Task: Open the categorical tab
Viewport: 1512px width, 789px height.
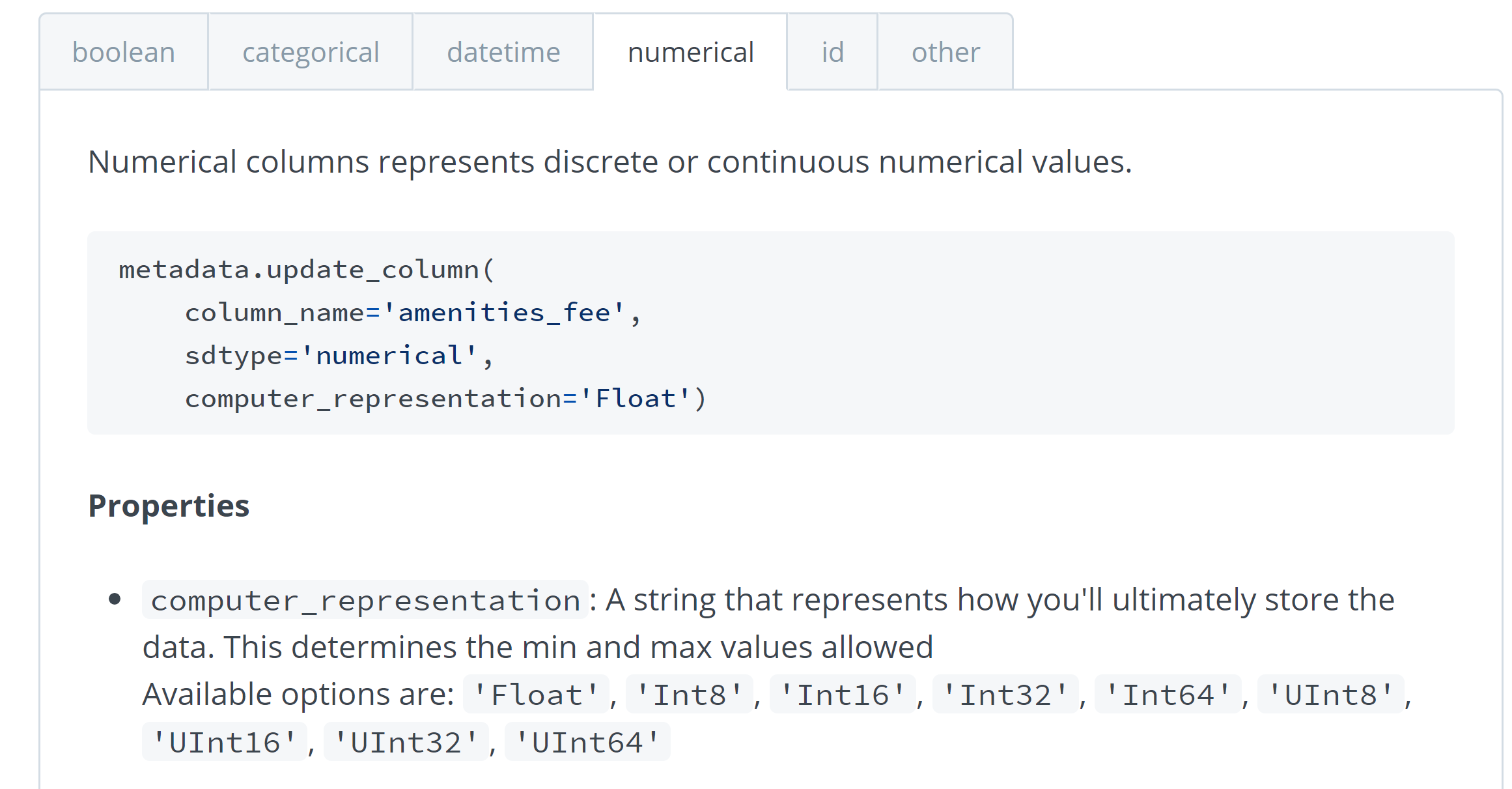Action: [311, 52]
